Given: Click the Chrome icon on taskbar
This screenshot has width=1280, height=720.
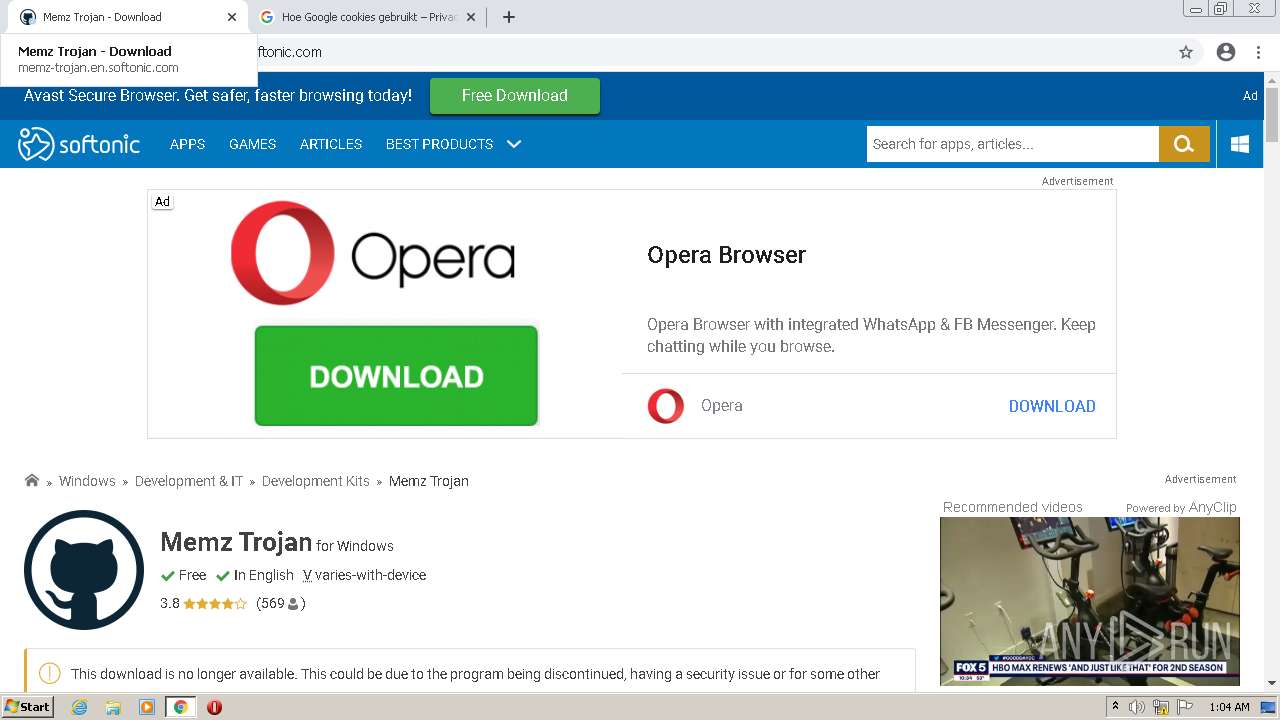Looking at the screenshot, I should 181,707.
